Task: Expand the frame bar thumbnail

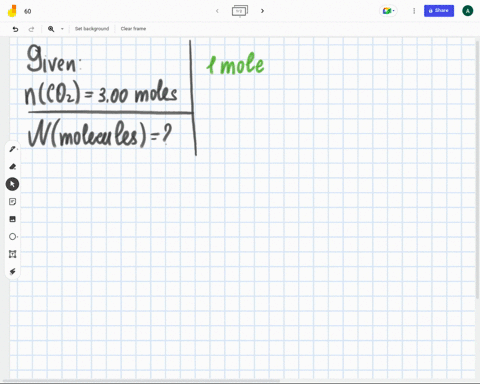Action: pyautogui.click(x=240, y=11)
